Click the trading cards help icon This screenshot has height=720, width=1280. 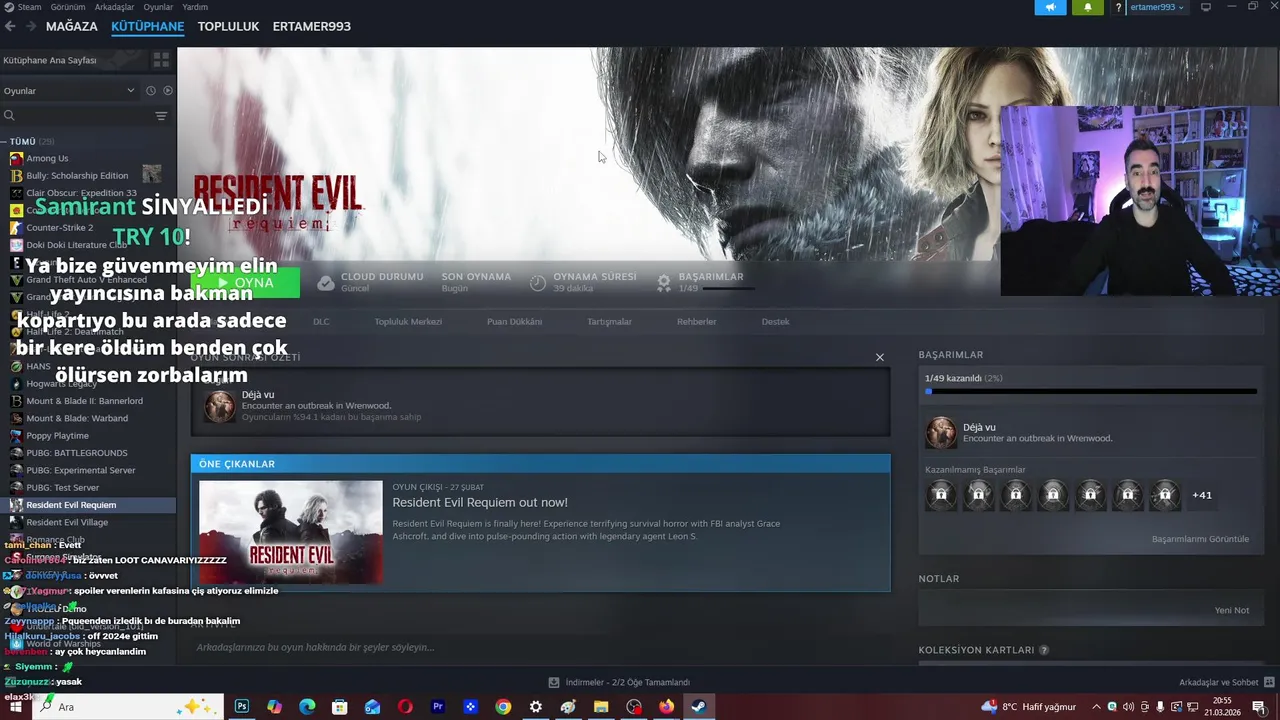1044,650
